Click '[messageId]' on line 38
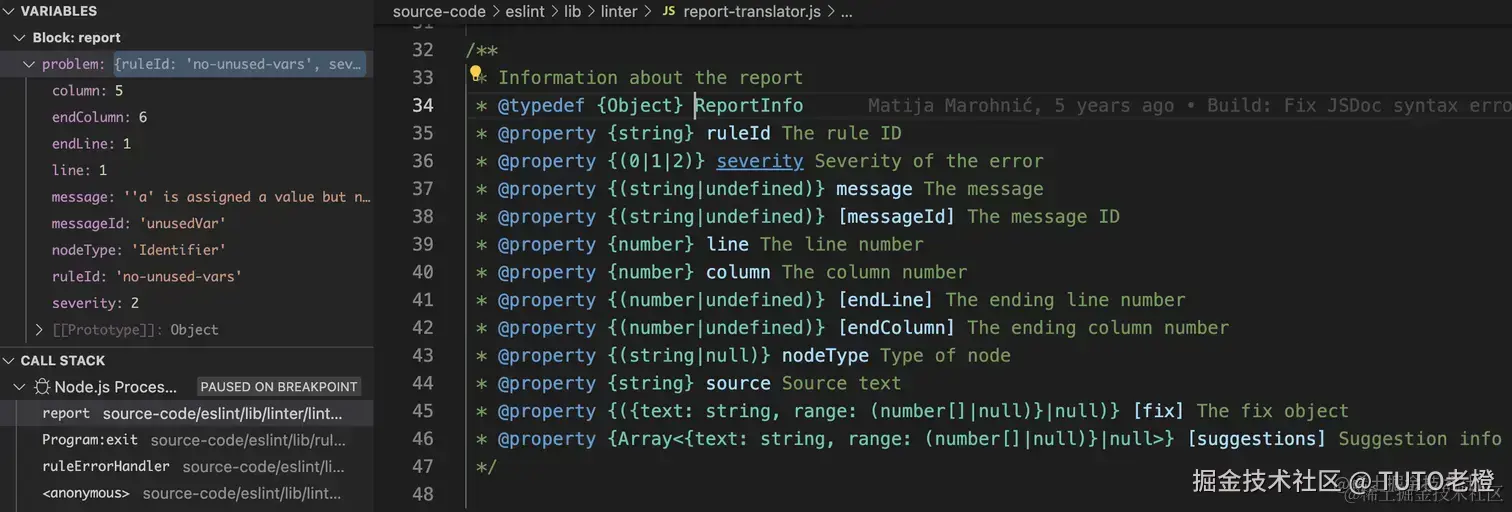This screenshot has width=1512, height=512. pos(896,216)
